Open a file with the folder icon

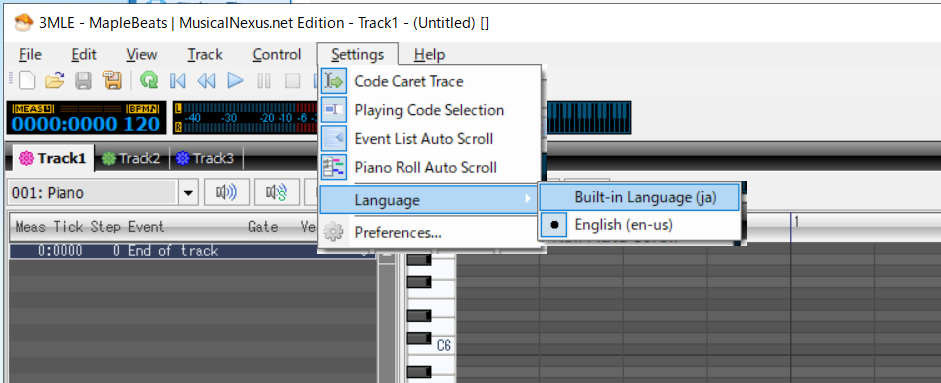tap(55, 80)
